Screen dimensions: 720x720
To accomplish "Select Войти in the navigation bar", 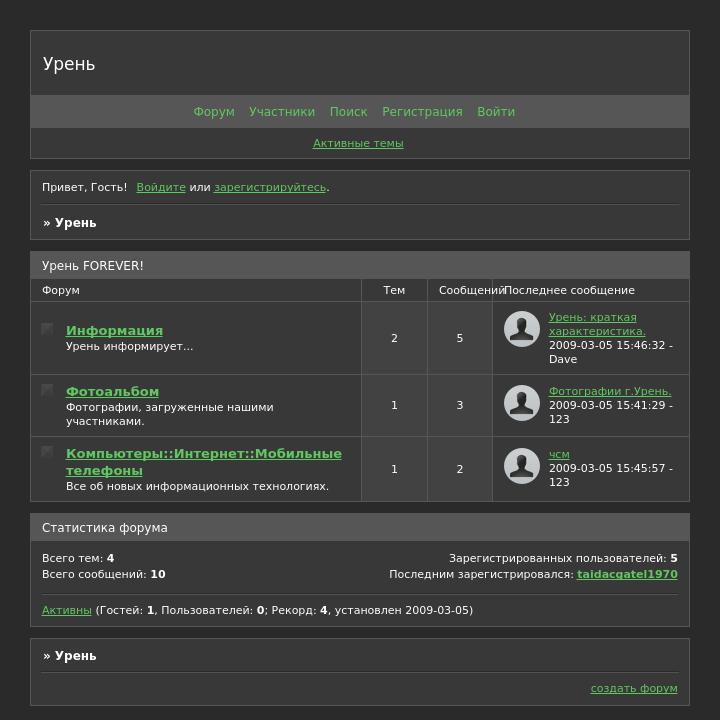I will [x=496, y=112].
